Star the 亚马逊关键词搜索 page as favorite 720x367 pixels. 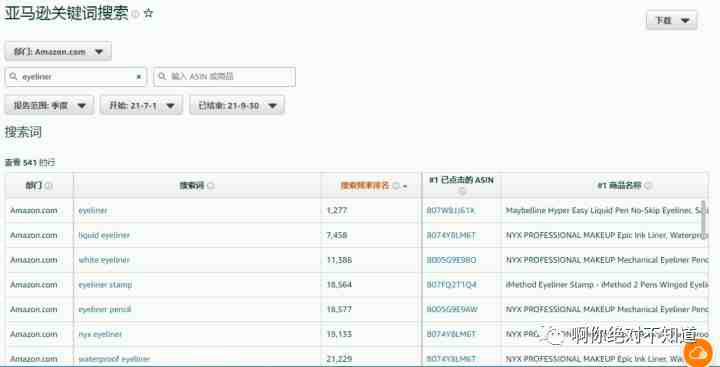[148, 13]
